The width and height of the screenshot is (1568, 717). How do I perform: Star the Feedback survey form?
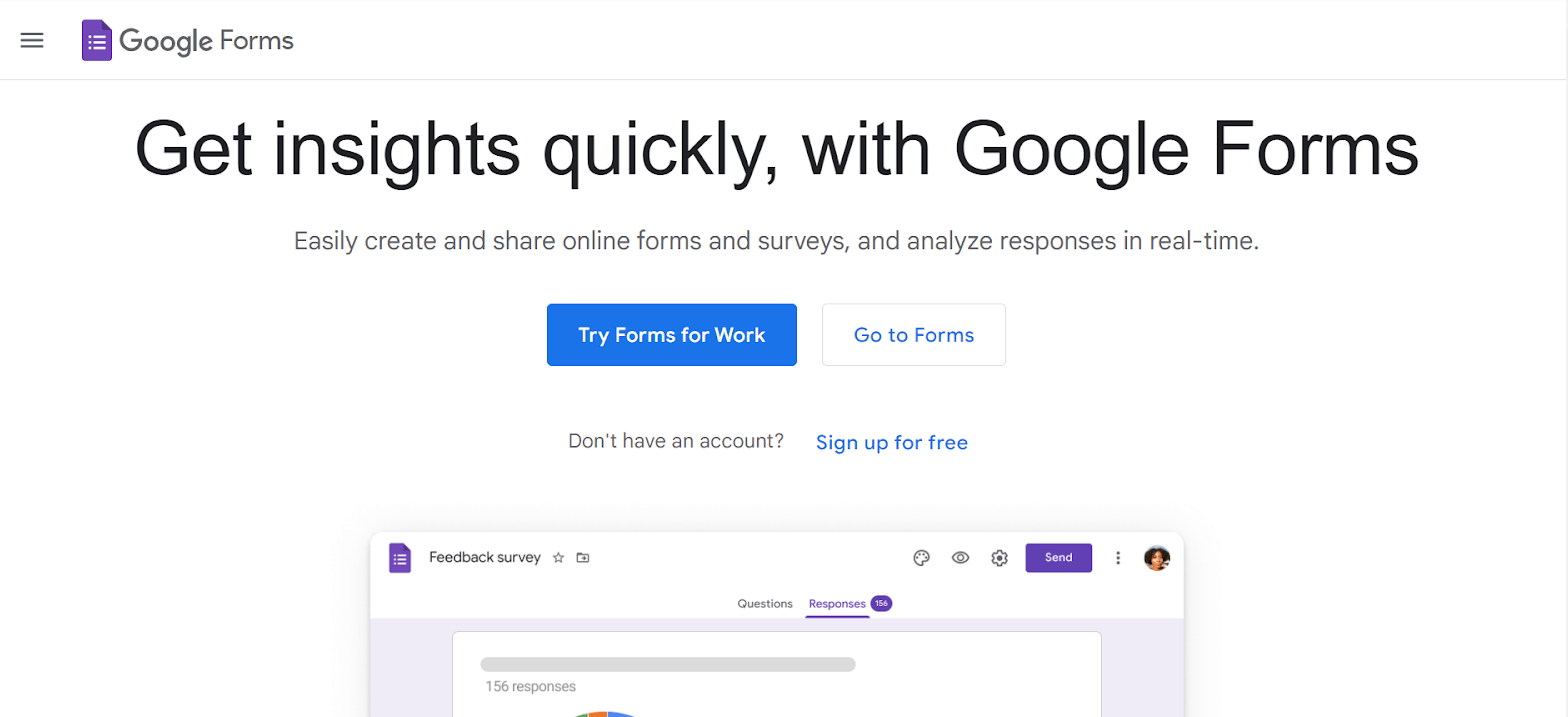pyautogui.click(x=559, y=558)
